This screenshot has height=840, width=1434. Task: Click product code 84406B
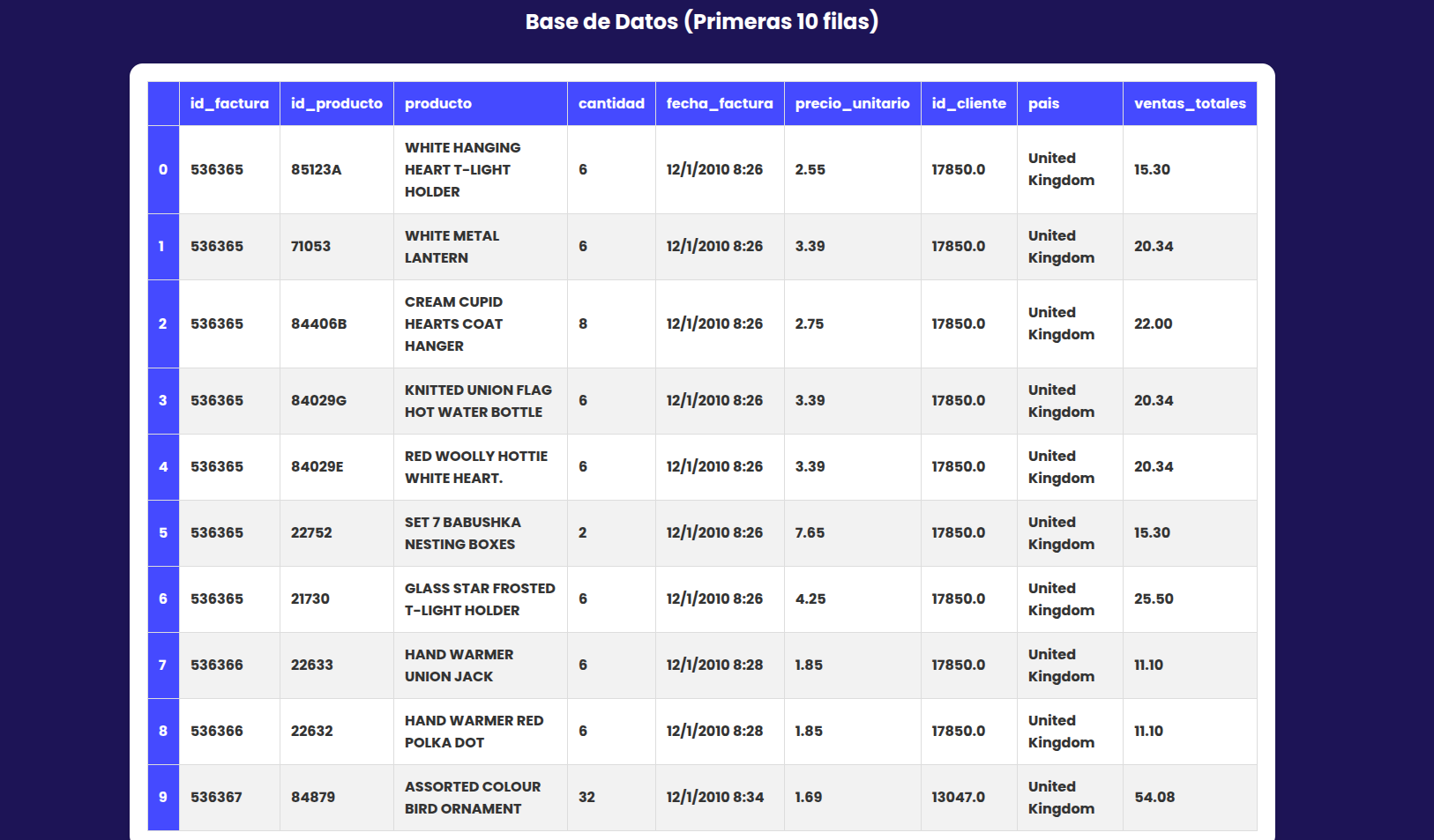coord(318,323)
